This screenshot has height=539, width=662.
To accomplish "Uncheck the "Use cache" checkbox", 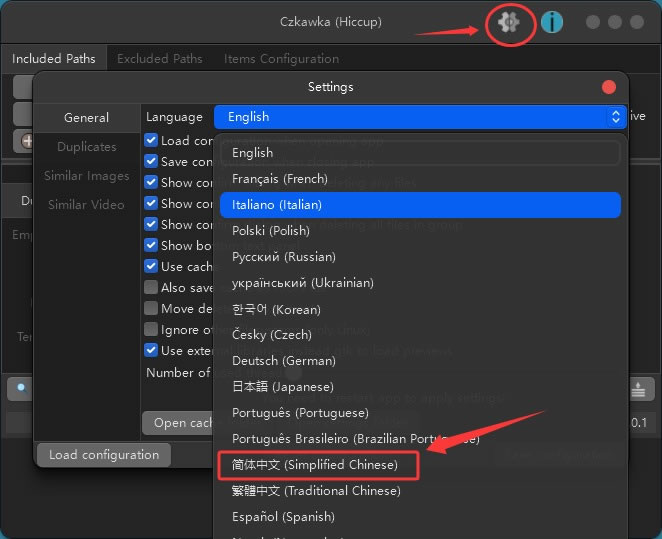I will coord(152,267).
